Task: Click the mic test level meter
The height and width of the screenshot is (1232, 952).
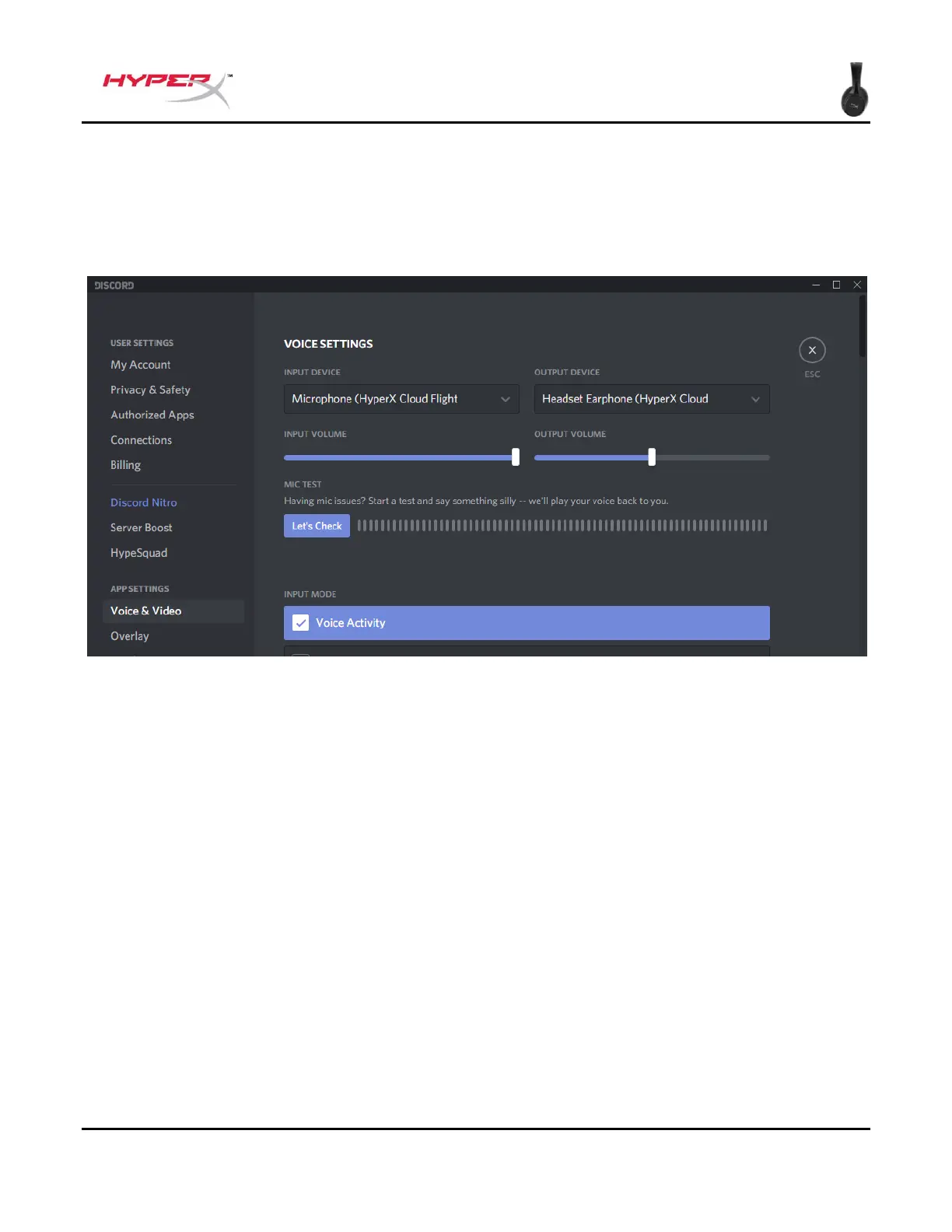Action: 562,526
